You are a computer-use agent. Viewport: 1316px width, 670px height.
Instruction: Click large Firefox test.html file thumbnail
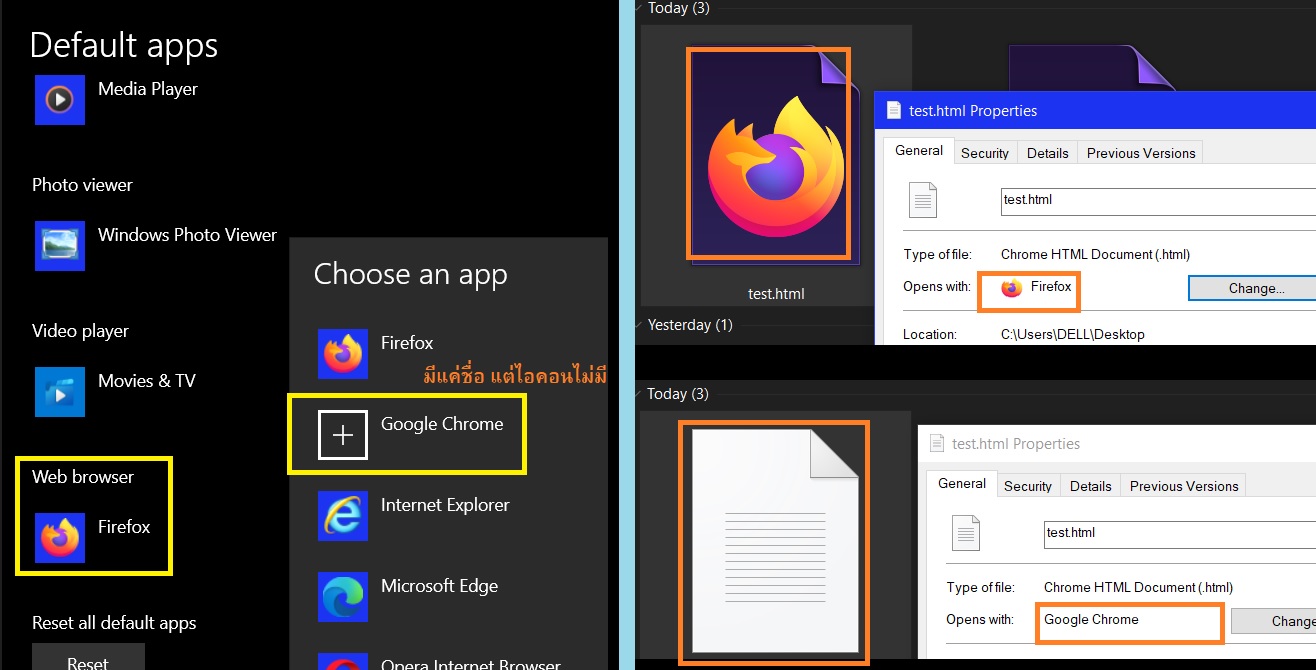click(x=775, y=155)
